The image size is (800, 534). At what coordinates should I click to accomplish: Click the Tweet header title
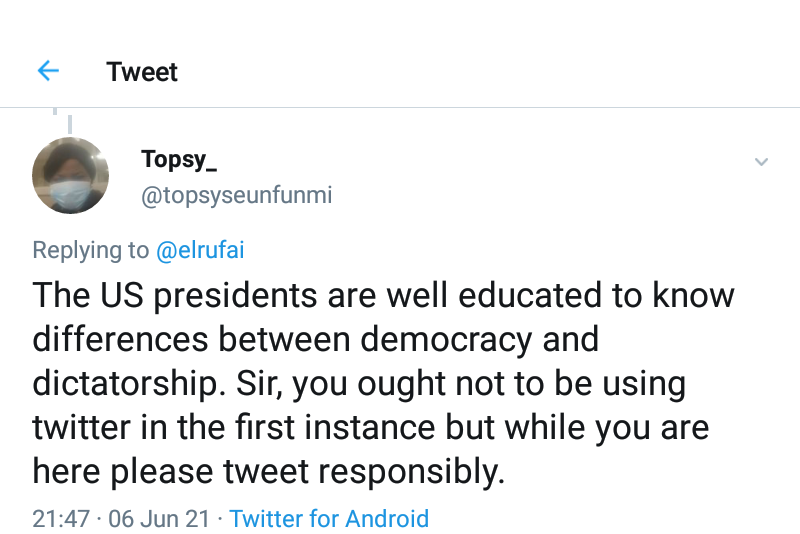[x=142, y=72]
